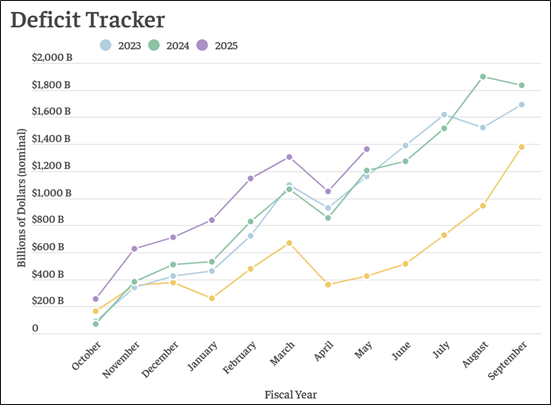Select the yellow August data point
The height and width of the screenshot is (405, 551).
(483, 206)
